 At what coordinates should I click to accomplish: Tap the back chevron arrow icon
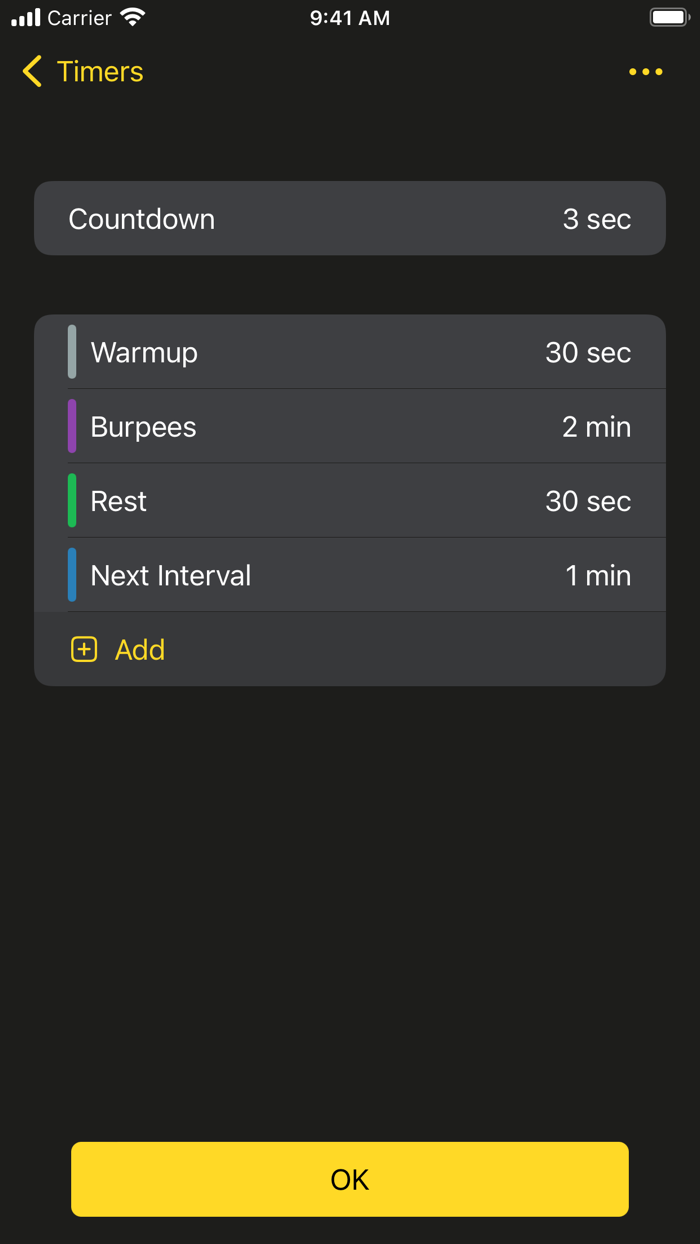(x=32, y=72)
